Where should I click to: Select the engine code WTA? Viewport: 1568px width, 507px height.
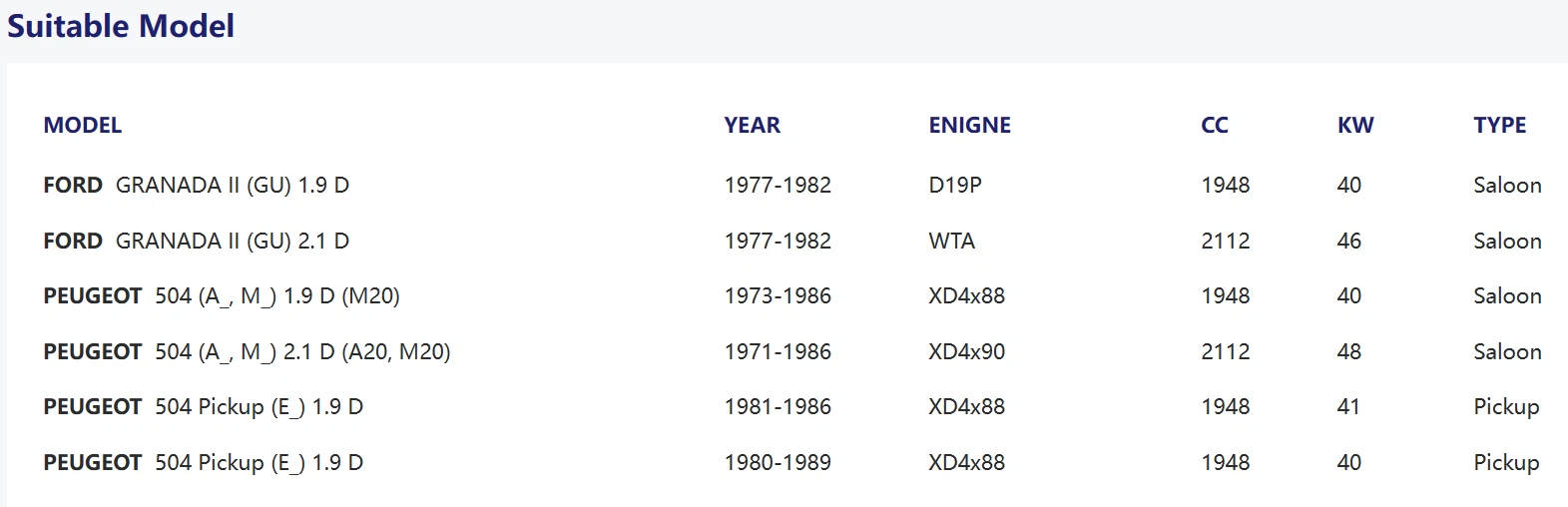952,242
